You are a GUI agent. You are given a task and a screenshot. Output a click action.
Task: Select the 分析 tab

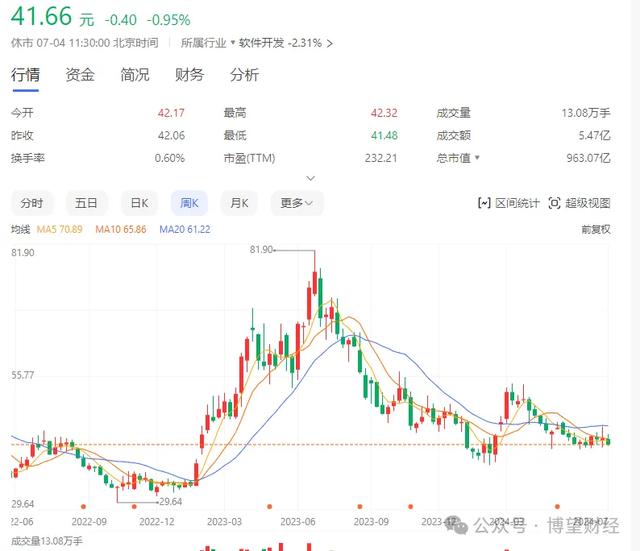[x=244, y=75]
